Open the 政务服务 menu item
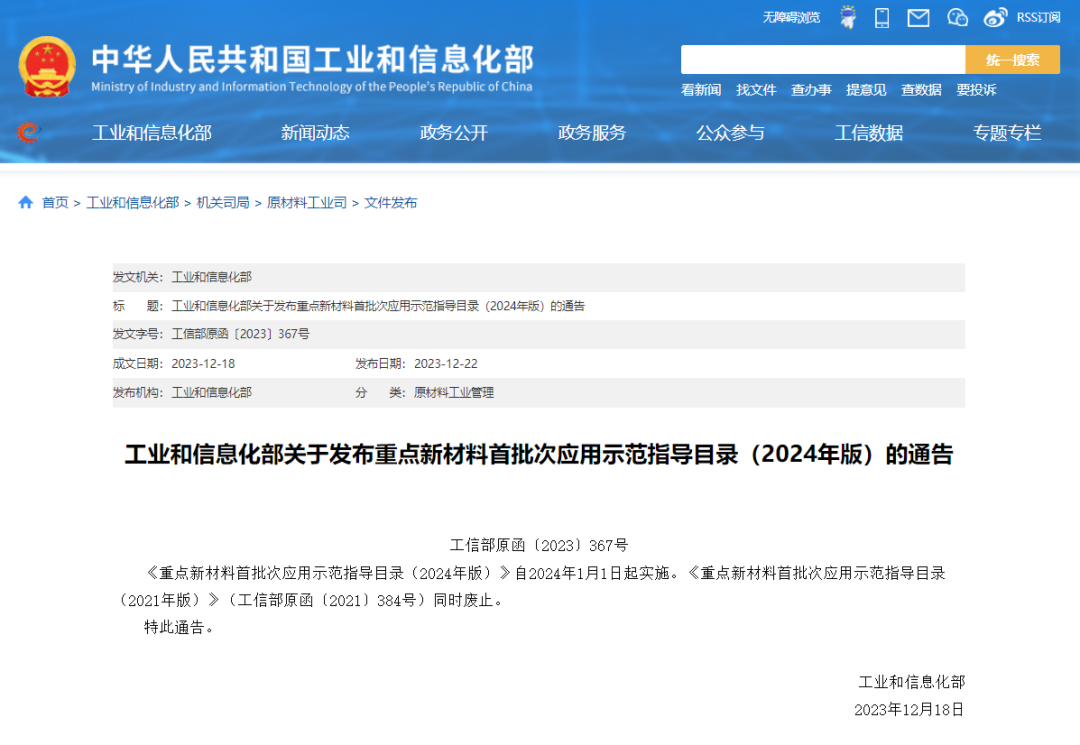This screenshot has height=745, width=1080. (x=592, y=133)
